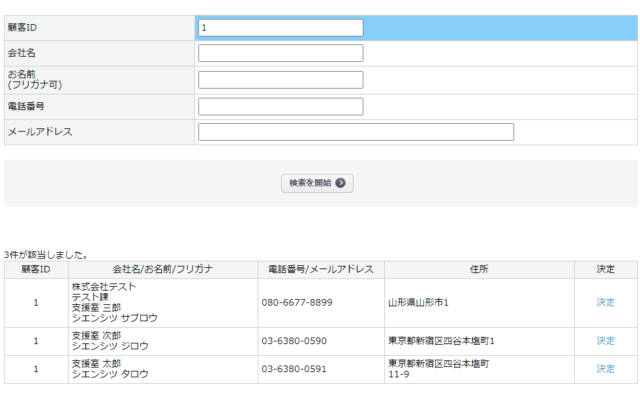The width and height of the screenshot is (640, 419).
Task: Click the 株式会社テスト name cell
Action: pos(104,287)
